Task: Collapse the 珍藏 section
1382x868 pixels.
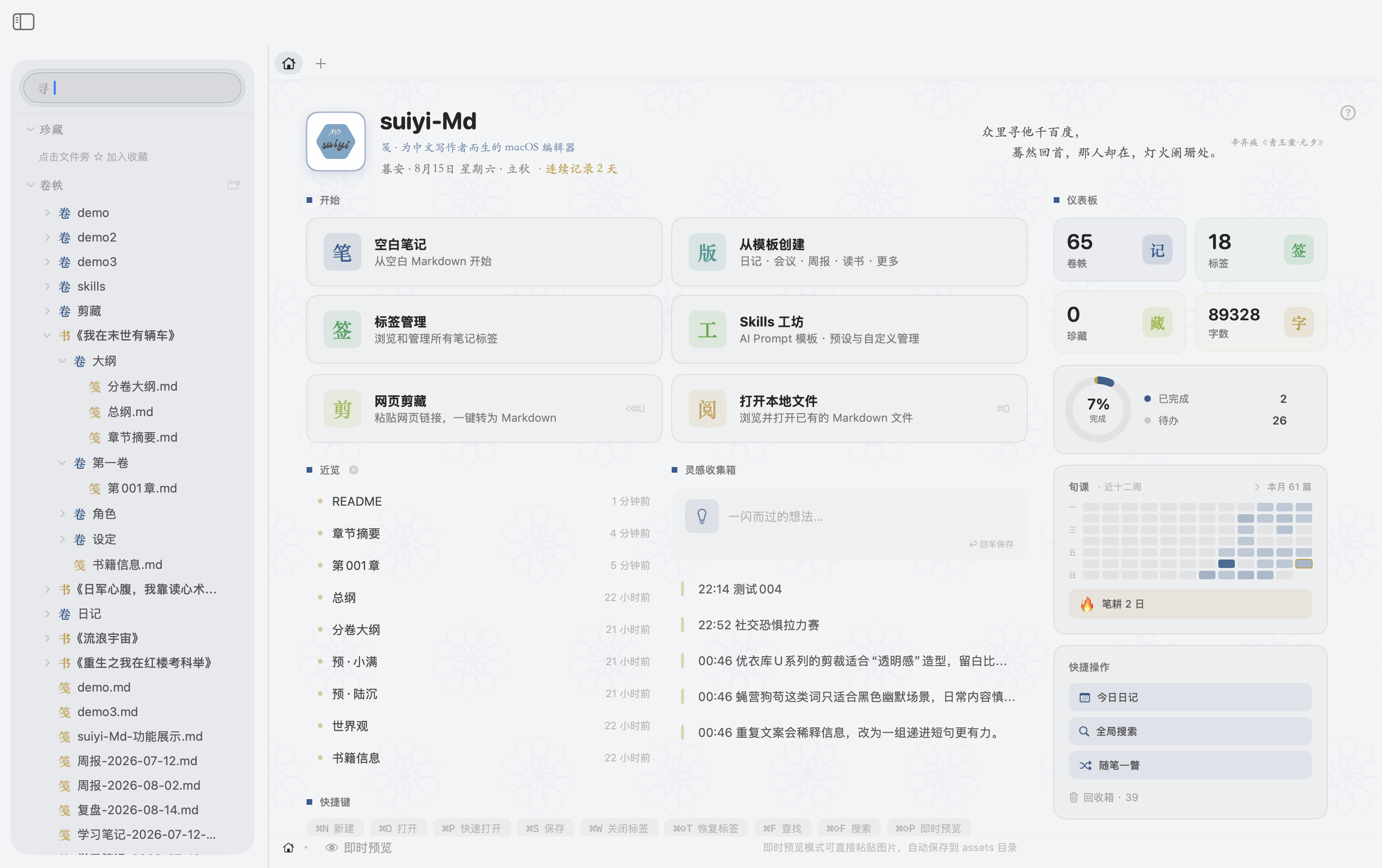Action: coord(30,129)
